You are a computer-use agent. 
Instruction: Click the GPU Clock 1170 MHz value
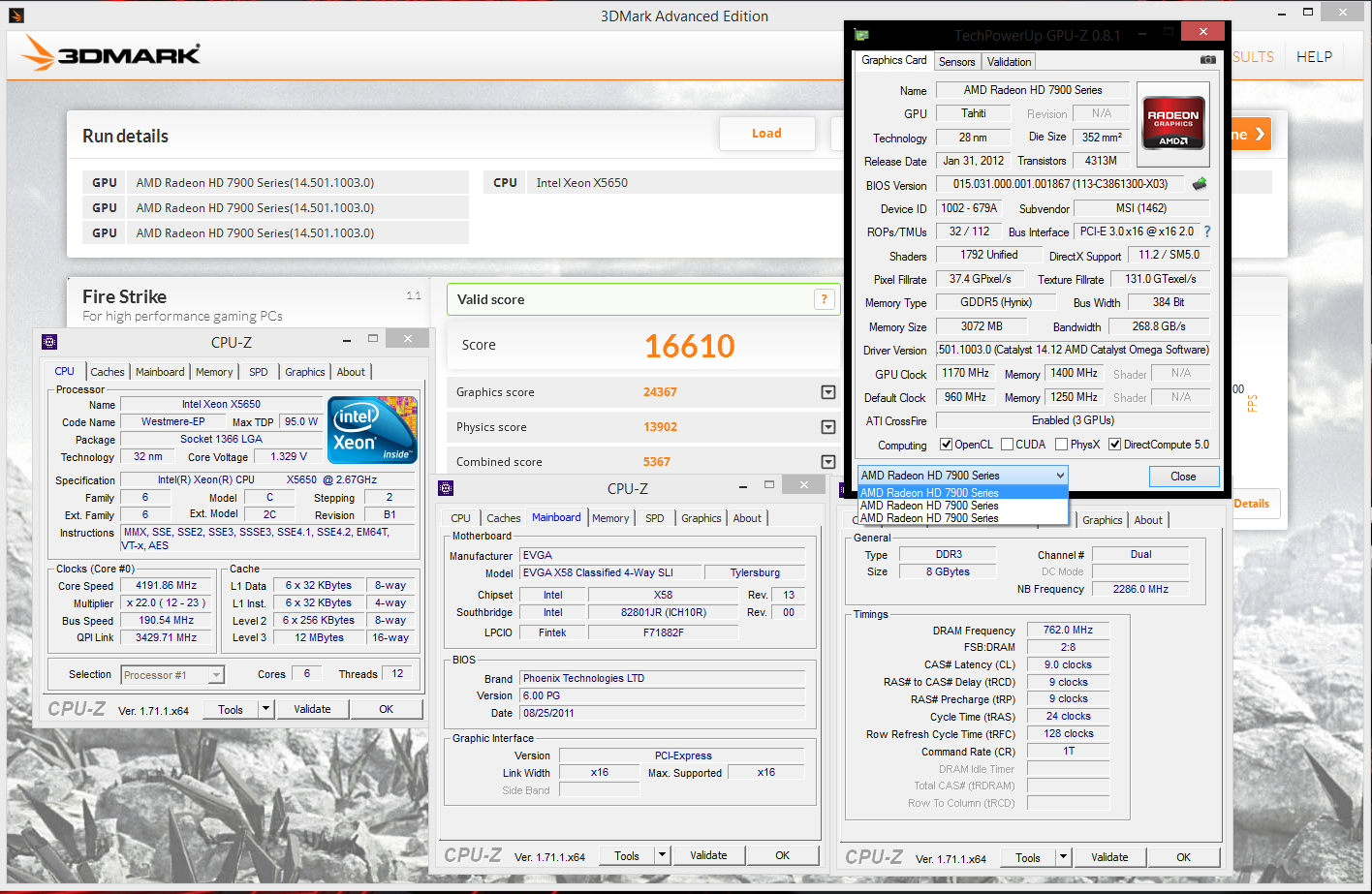966,373
